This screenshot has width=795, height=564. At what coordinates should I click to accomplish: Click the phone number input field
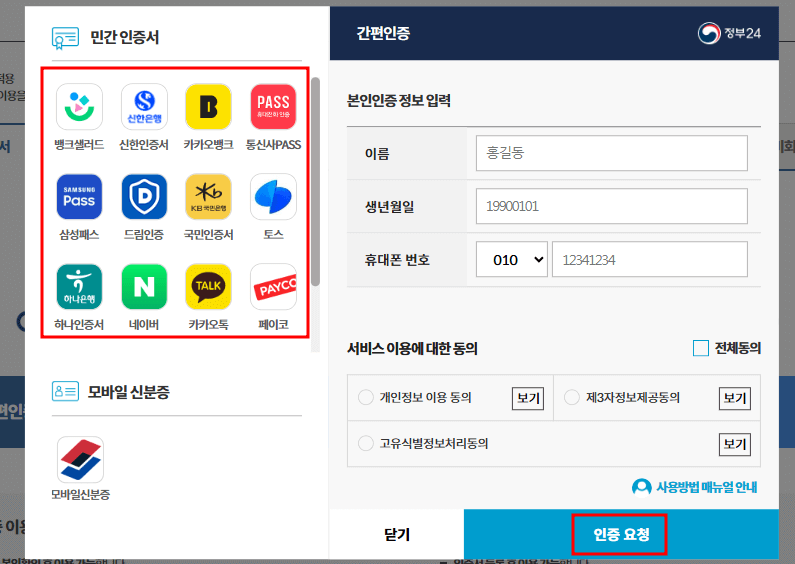[x=649, y=260]
